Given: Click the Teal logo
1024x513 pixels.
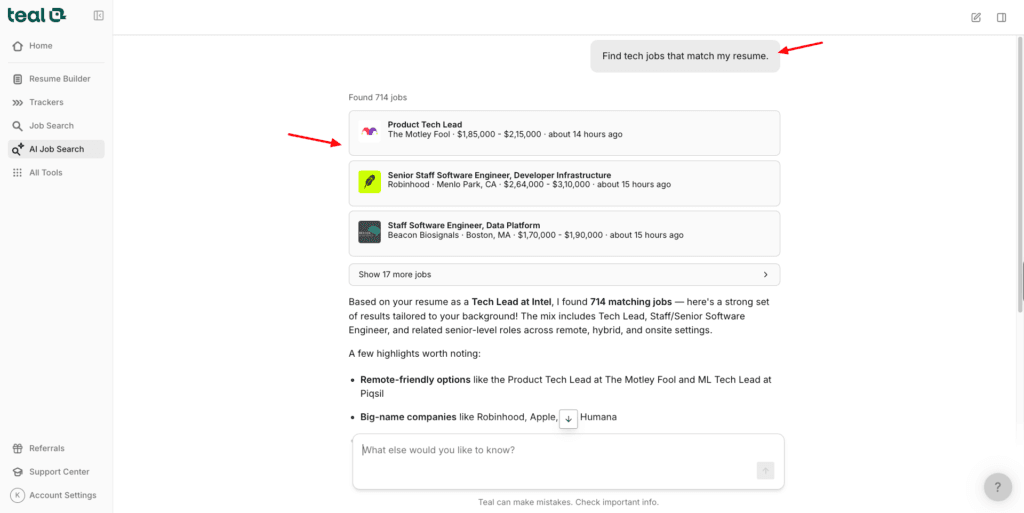Looking at the screenshot, I should (37, 15).
